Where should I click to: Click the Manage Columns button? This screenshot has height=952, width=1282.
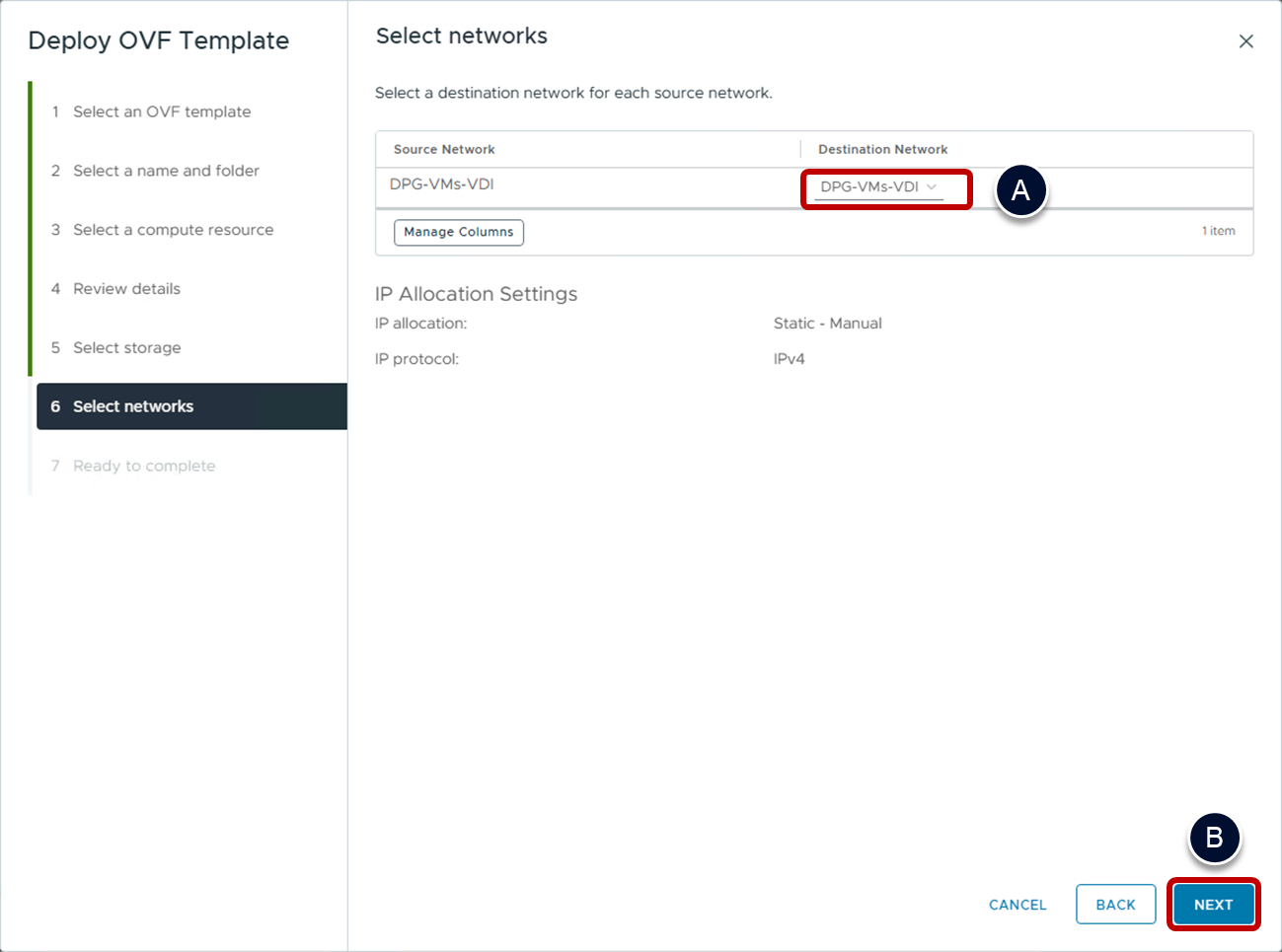tap(459, 232)
